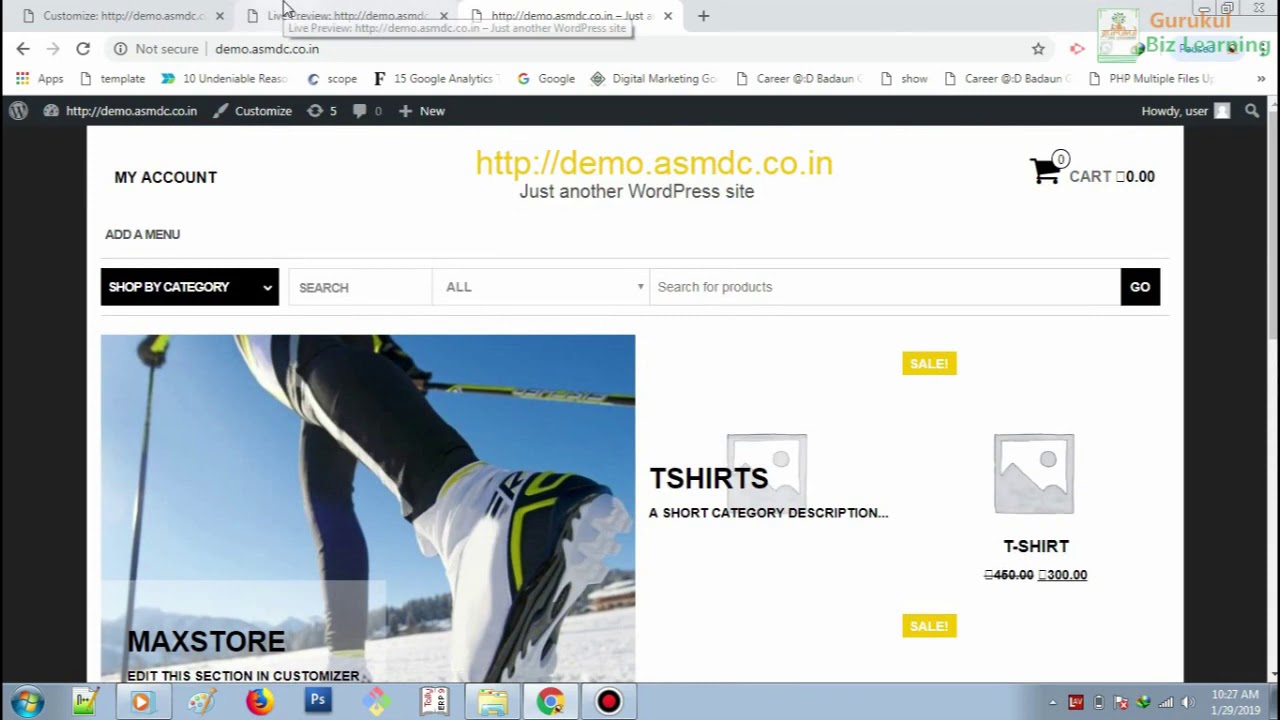1280x720 pixels.
Task: Open the Windows Start button
Action: 27,701
